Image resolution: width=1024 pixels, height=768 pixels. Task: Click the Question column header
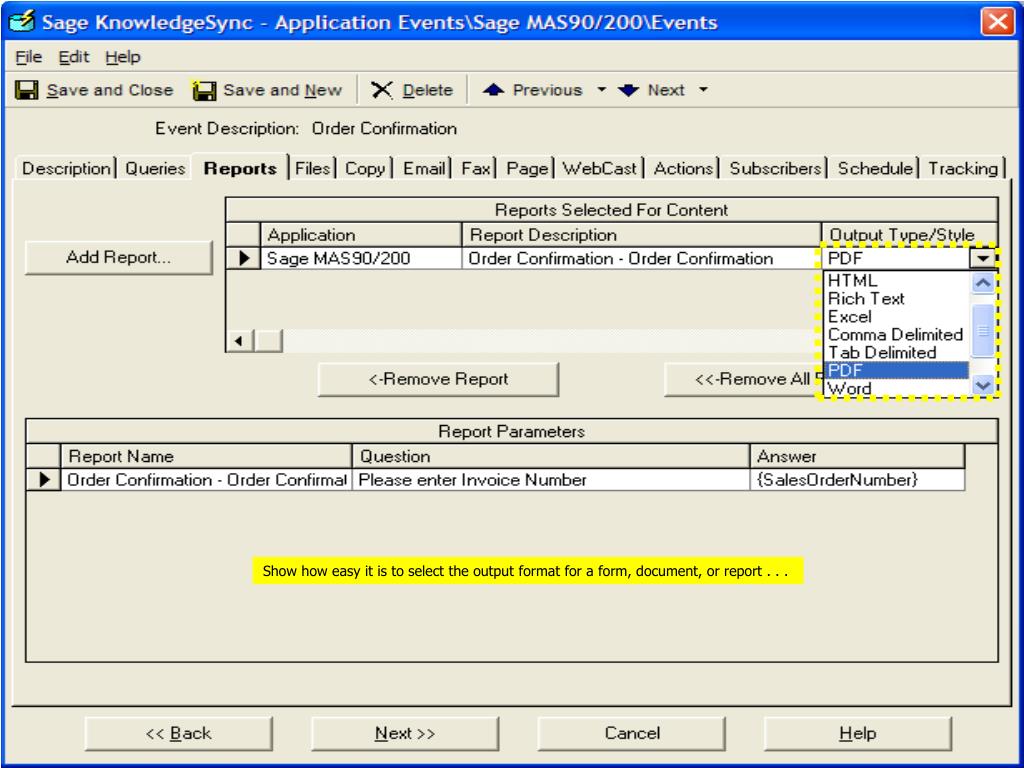(x=551, y=456)
